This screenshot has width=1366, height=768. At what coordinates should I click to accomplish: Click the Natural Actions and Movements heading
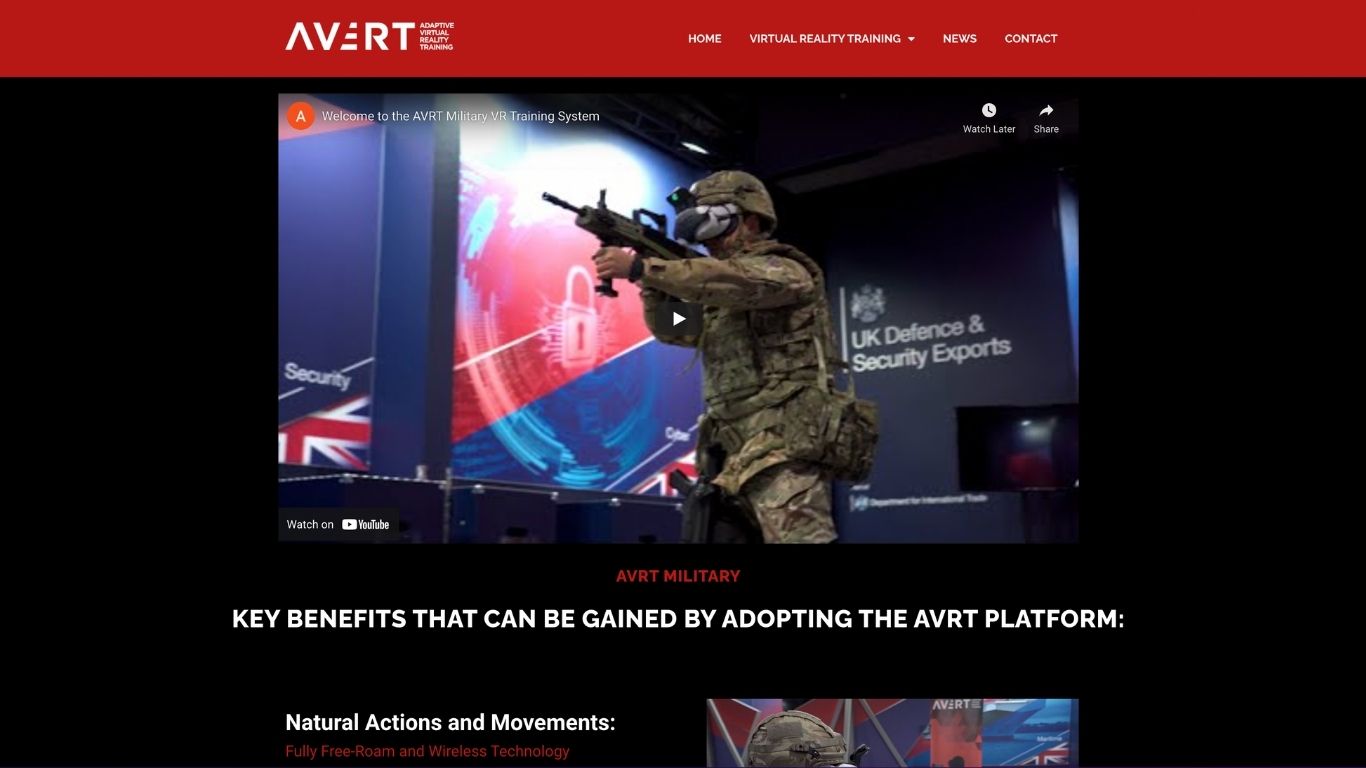pyautogui.click(x=450, y=722)
